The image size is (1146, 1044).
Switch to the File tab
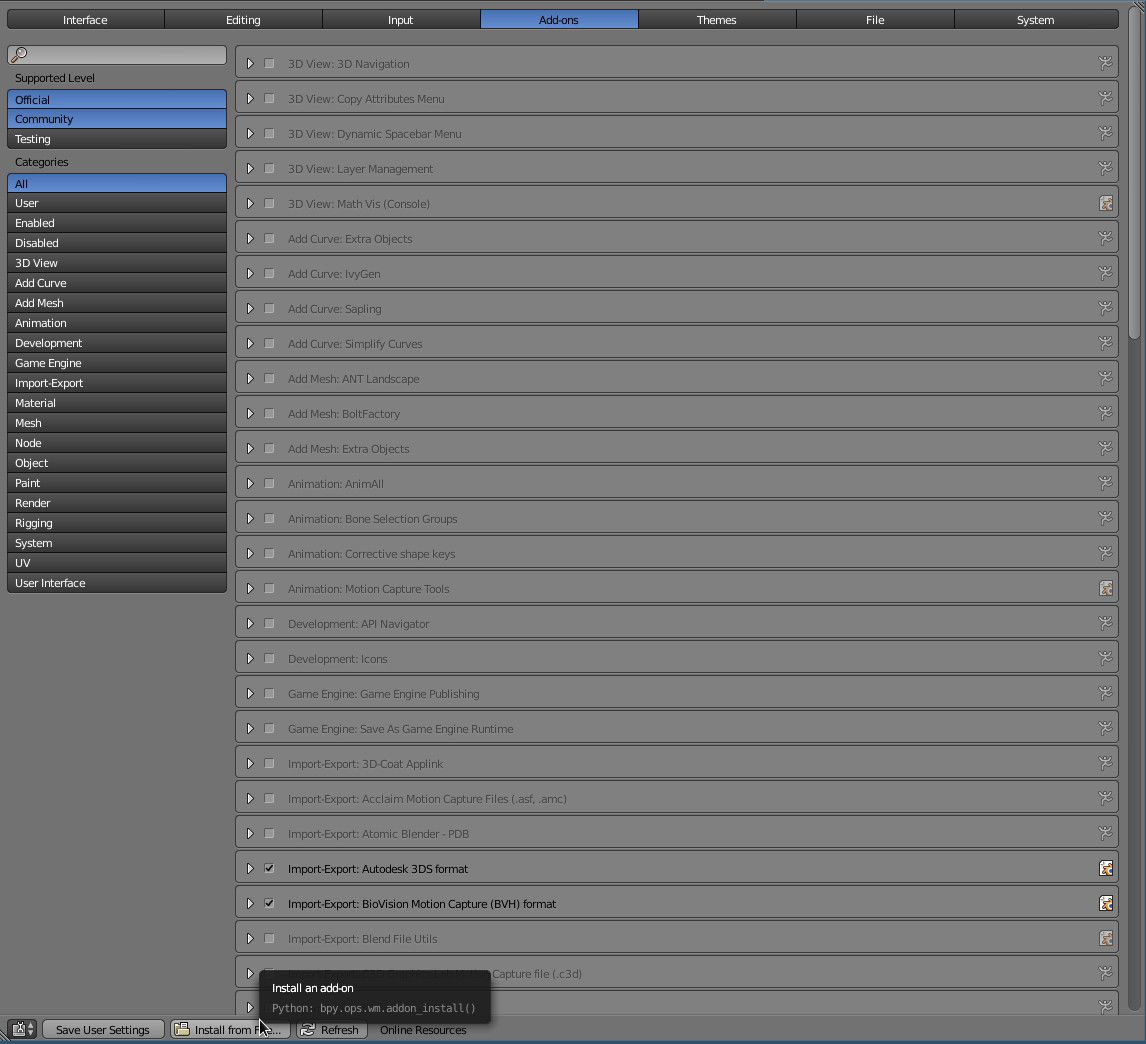click(x=875, y=20)
